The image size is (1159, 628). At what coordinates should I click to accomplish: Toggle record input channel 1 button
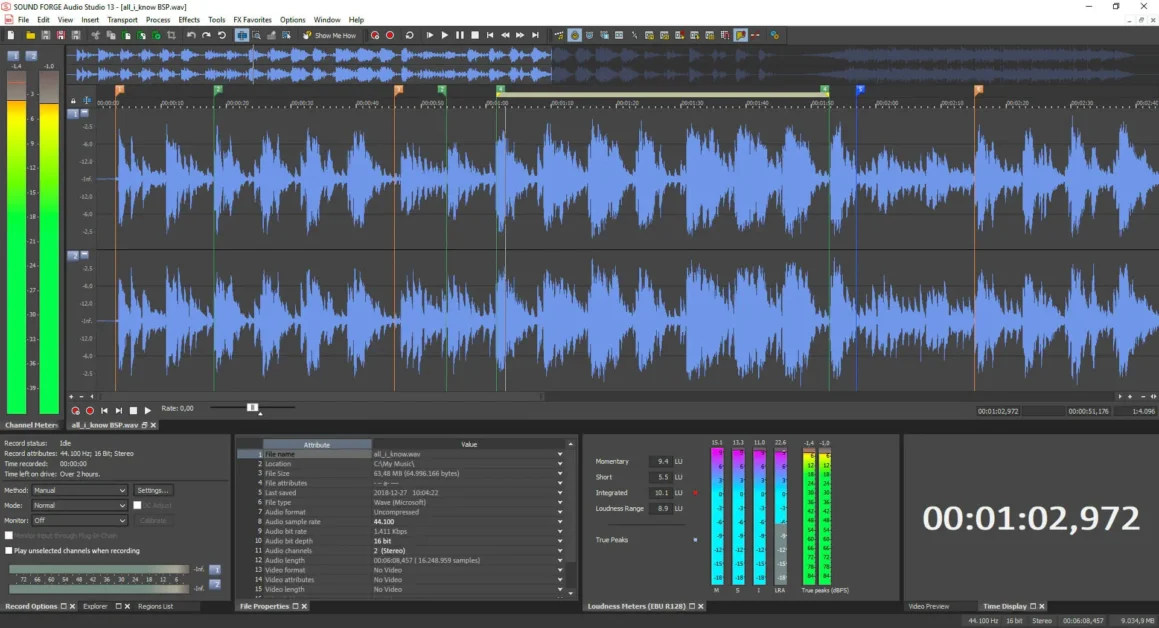pyautogui.click(x=214, y=569)
